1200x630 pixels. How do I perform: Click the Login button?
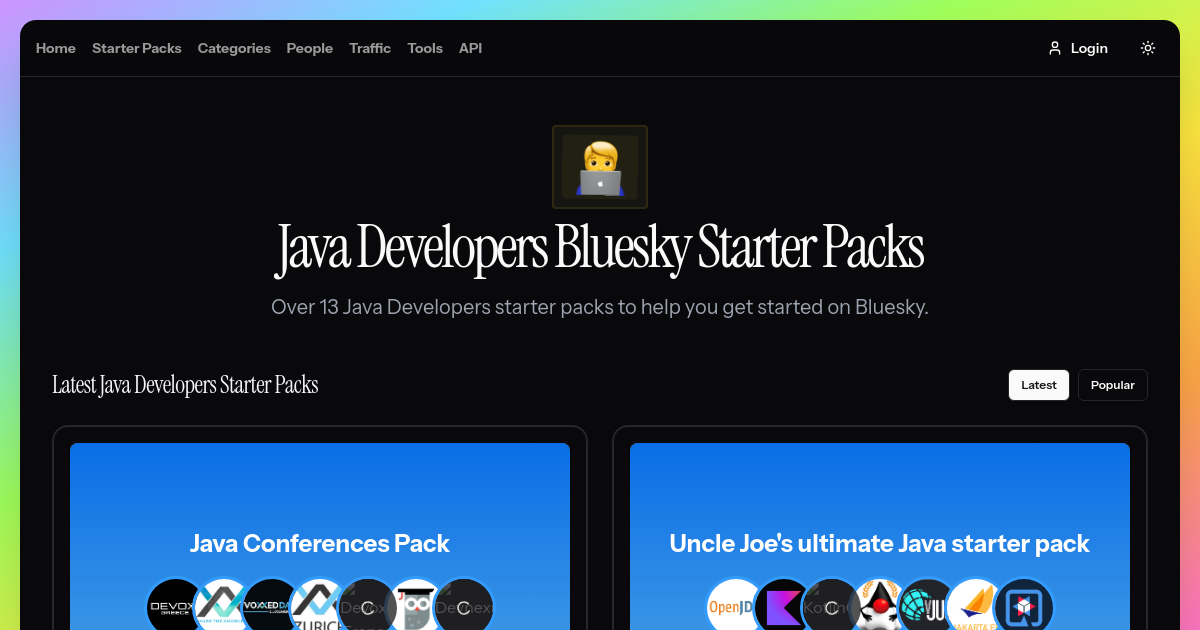click(x=1078, y=47)
